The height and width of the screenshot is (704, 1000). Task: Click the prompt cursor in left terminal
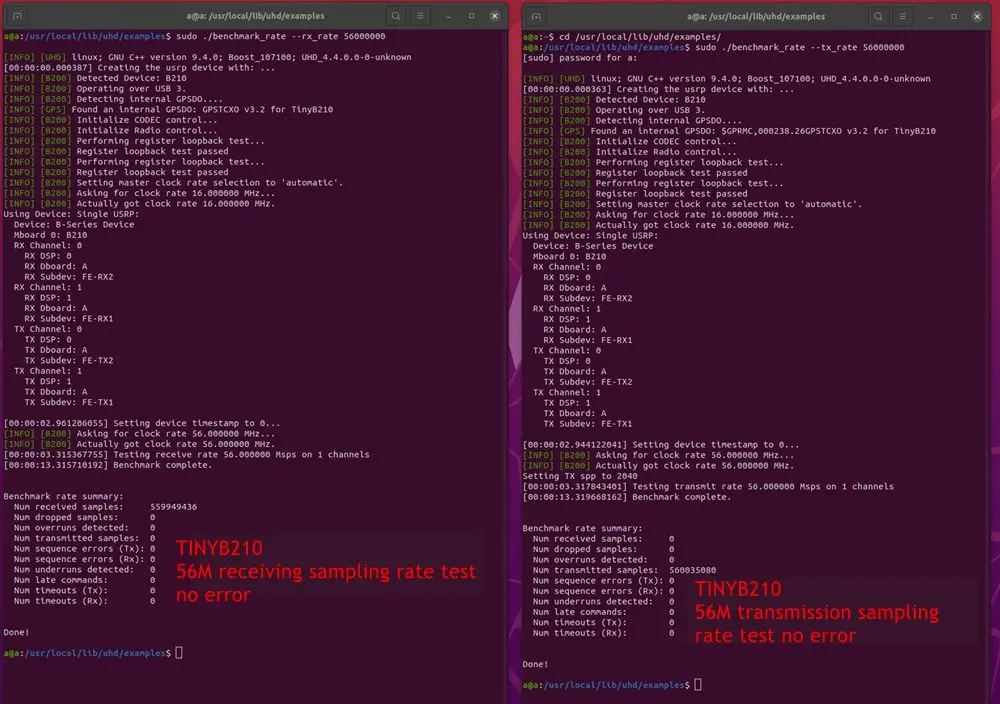coord(179,653)
